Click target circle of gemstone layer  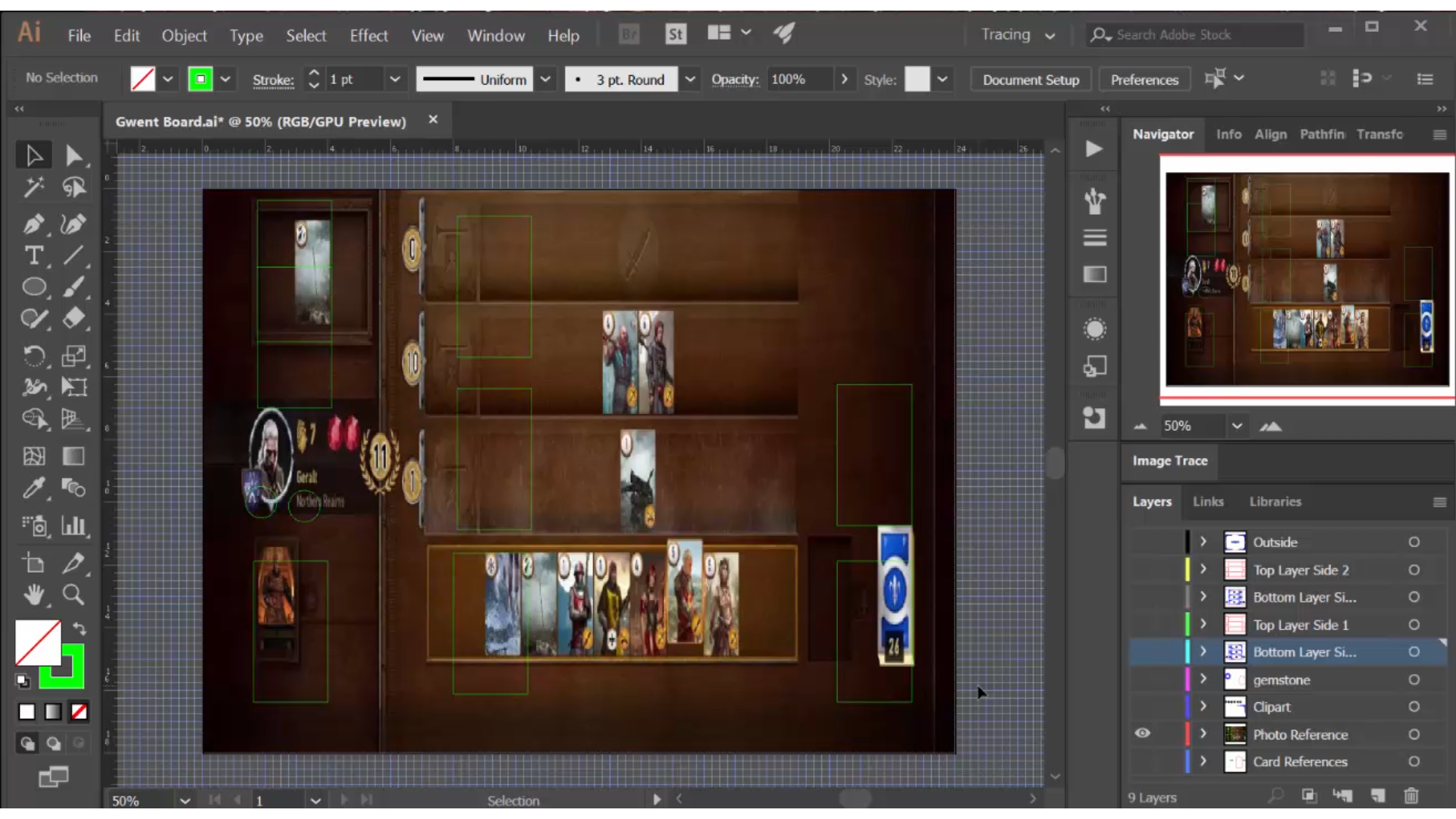click(1414, 679)
